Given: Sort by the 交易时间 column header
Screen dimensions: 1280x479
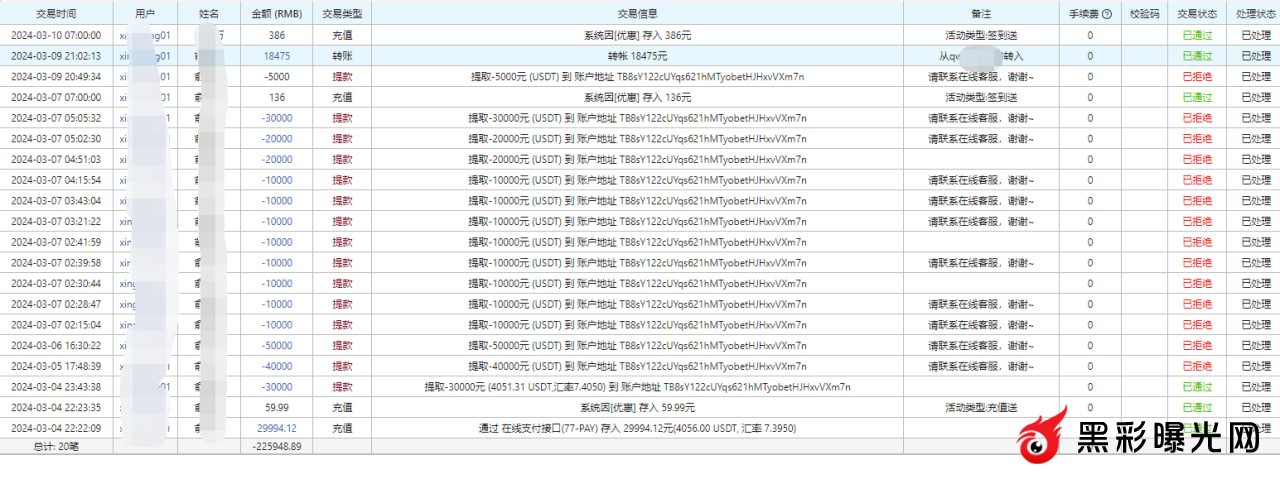Looking at the screenshot, I should coord(56,14).
